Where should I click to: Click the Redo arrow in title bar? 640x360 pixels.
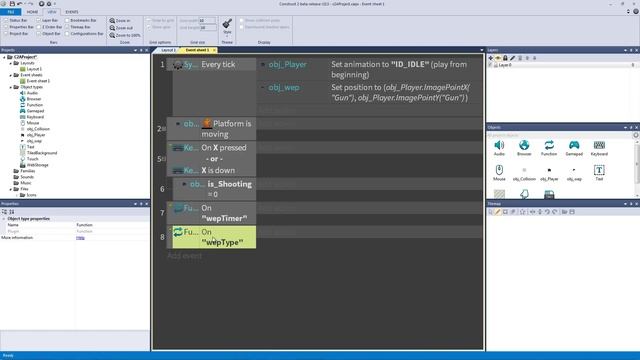[x=30, y=4]
